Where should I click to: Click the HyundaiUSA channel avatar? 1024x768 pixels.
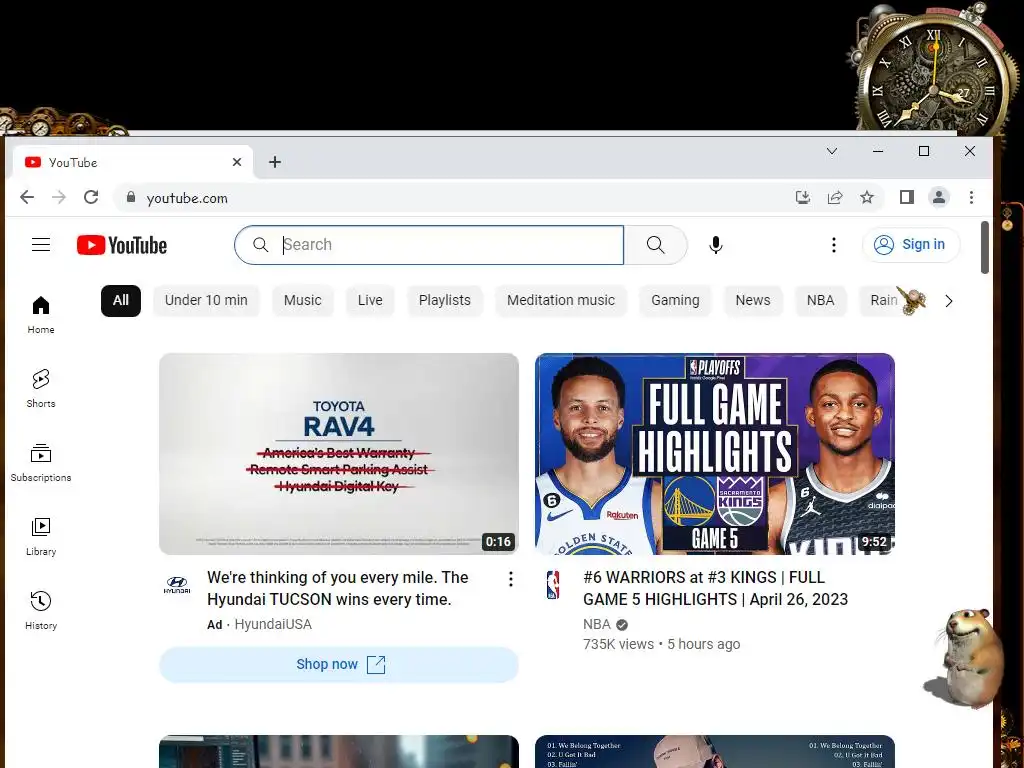click(177, 584)
